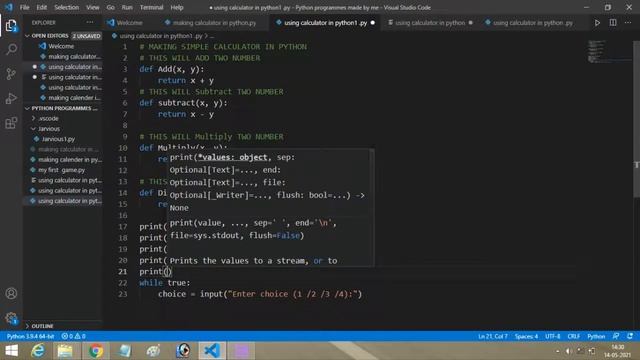The height and width of the screenshot is (360, 640).
Task: Click the feedback icon in status bar
Action: pos(616,336)
